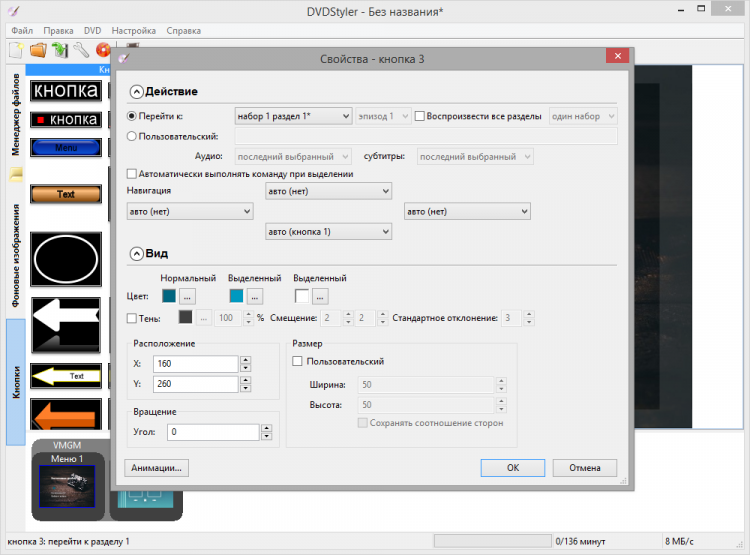750x555 pixels.
Task: Click the dark Тень color swatch
Action: 185,317
